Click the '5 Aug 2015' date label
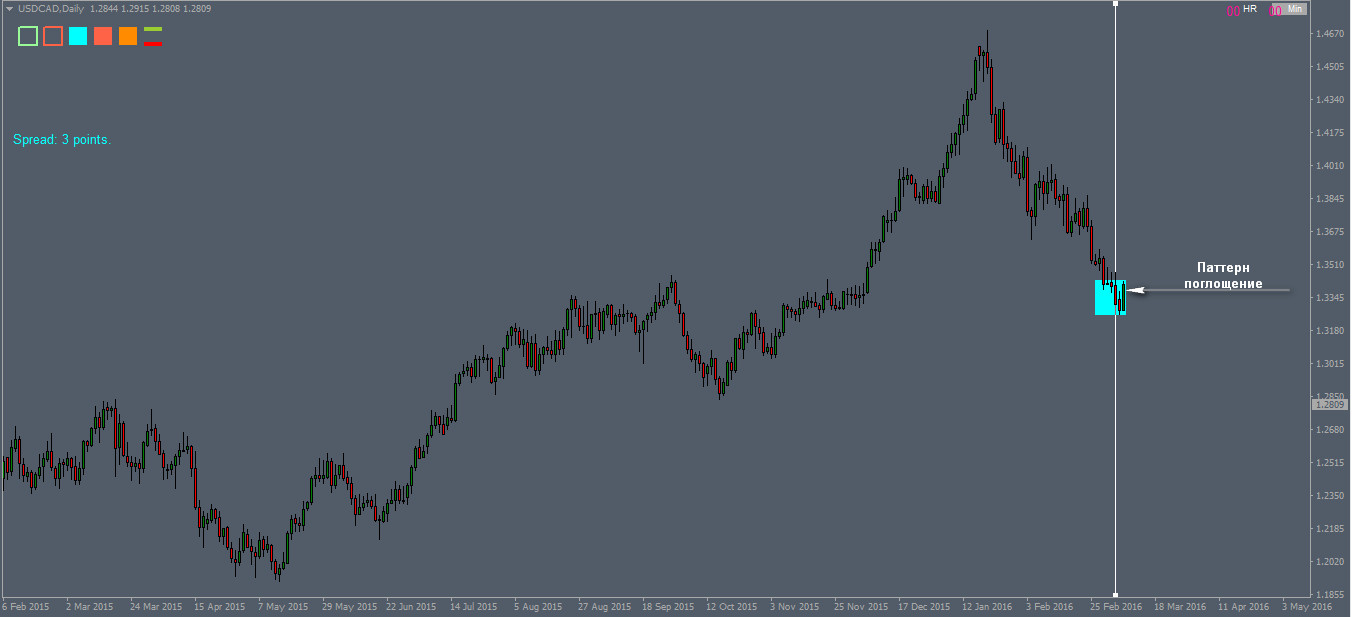 pos(539,607)
